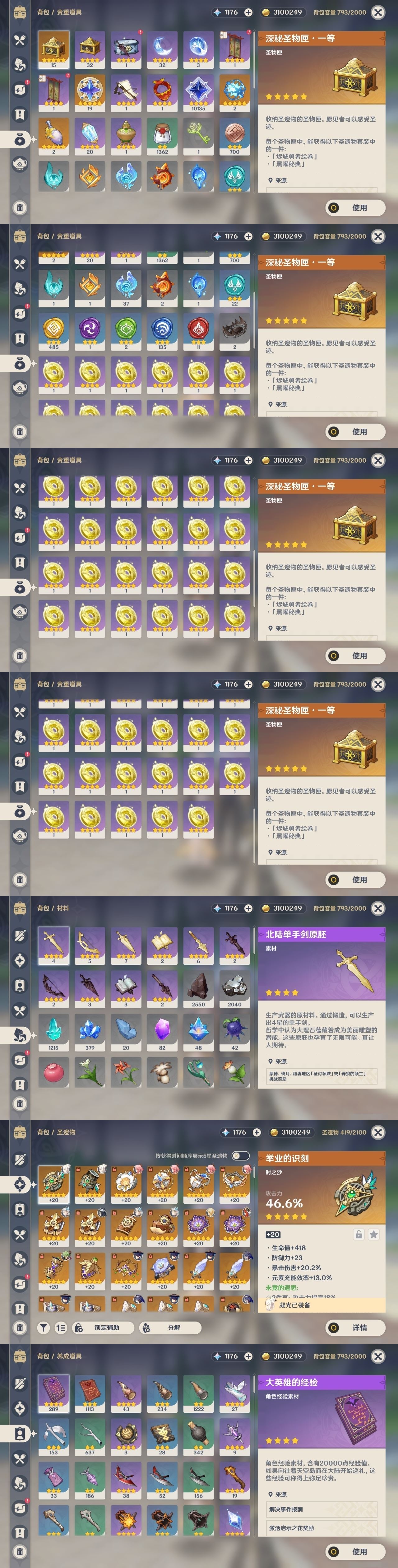
Task: Open the highlighted 养成道具 sidebar tab
Action: pyautogui.click(x=20, y=1434)
